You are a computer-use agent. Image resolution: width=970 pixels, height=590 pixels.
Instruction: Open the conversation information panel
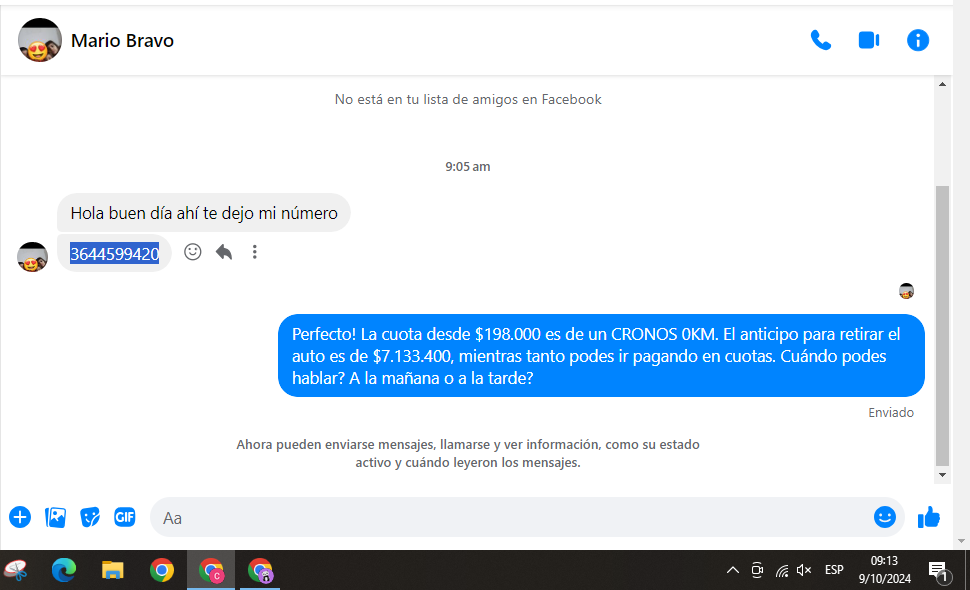pos(917,40)
